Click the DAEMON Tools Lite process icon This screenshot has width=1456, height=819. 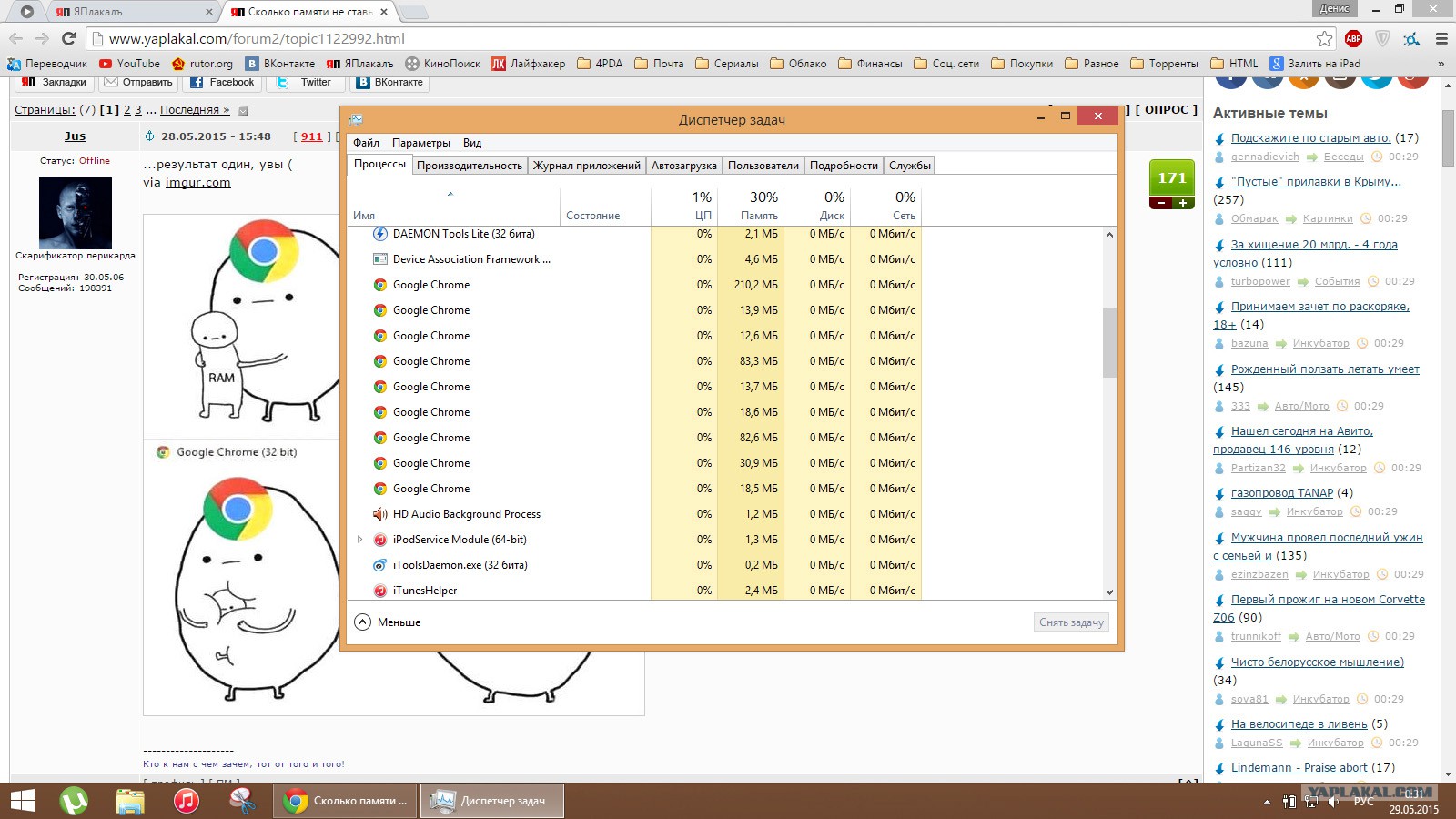pos(380,234)
